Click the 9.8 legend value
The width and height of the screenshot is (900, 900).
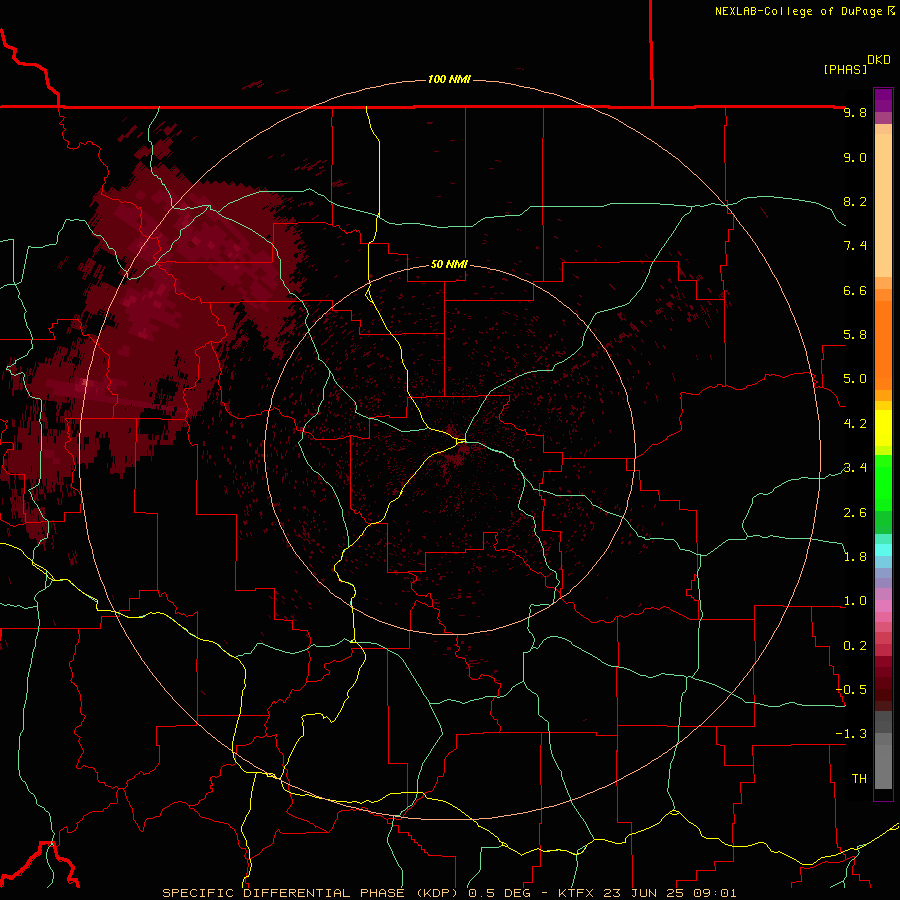[x=855, y=112]
